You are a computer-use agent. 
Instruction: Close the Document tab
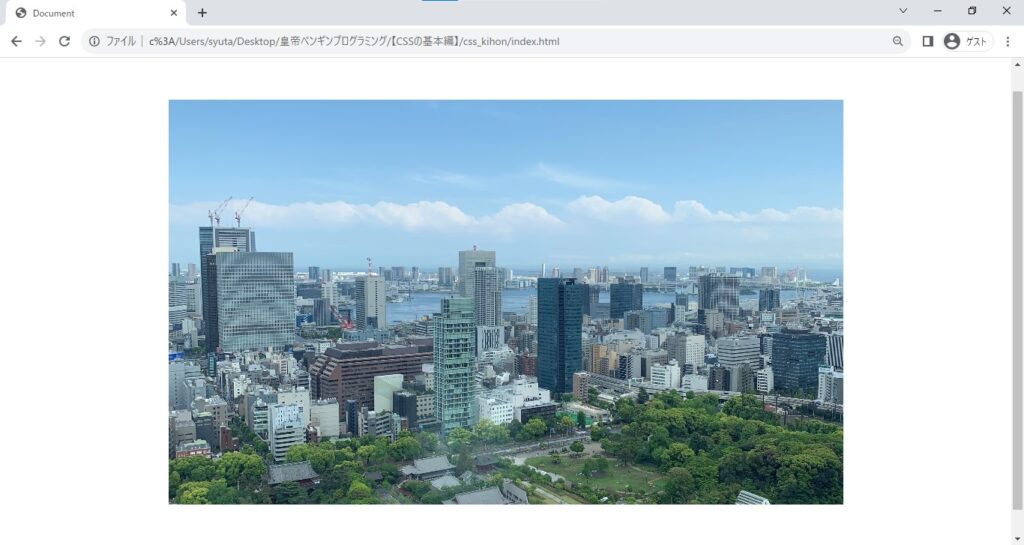174,12
